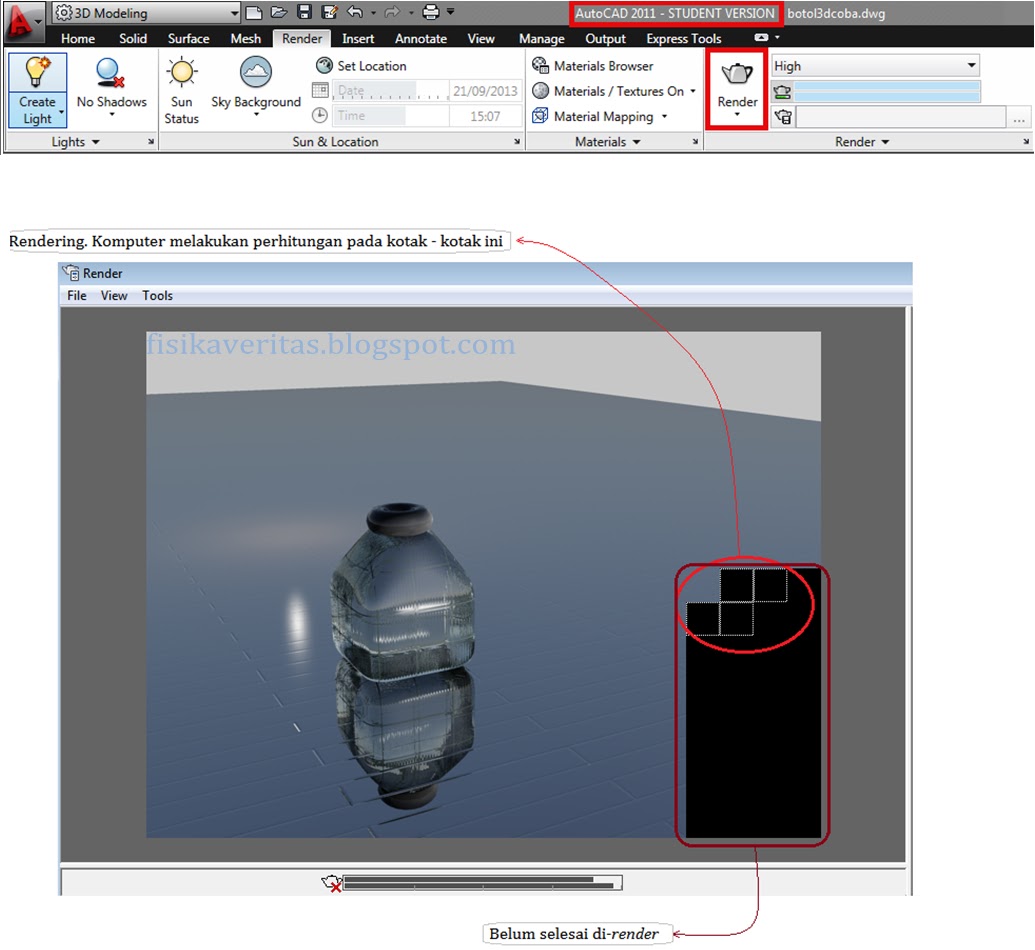Screen dimensions: 1035x950
Task: Expand the Render panel dropdown arrow
Action: [884, 141]
